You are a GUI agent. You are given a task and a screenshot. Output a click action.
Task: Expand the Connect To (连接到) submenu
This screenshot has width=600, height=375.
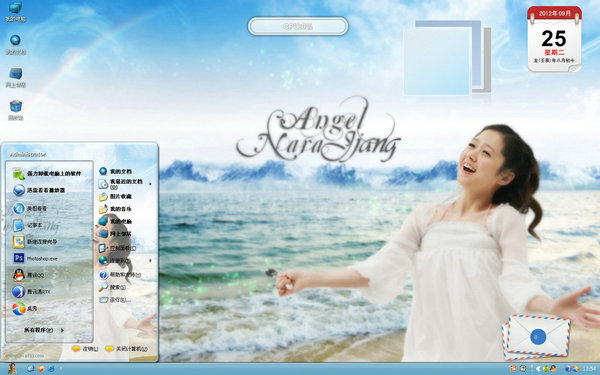point(126,260)
